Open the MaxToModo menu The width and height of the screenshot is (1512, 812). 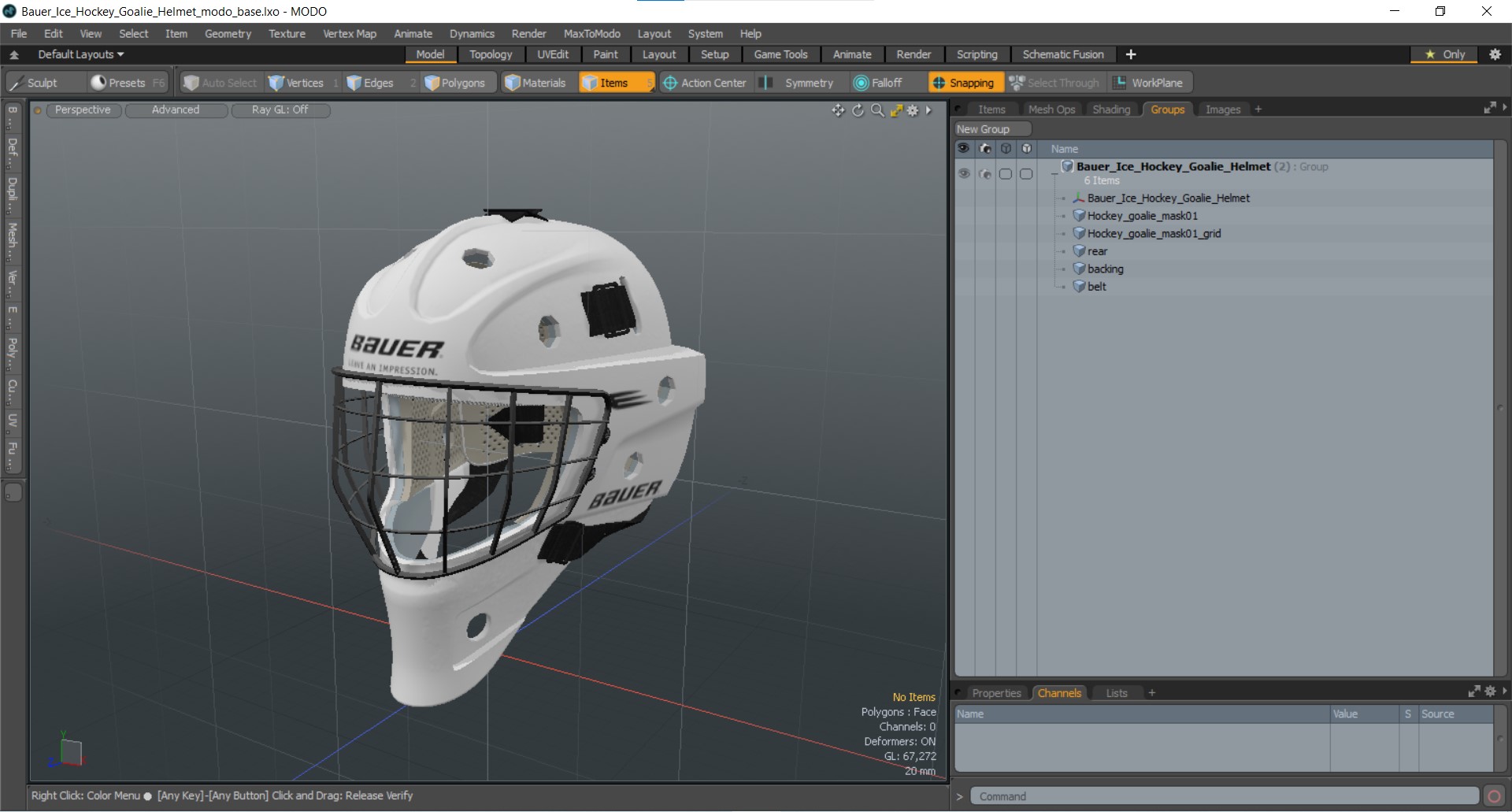592,34
